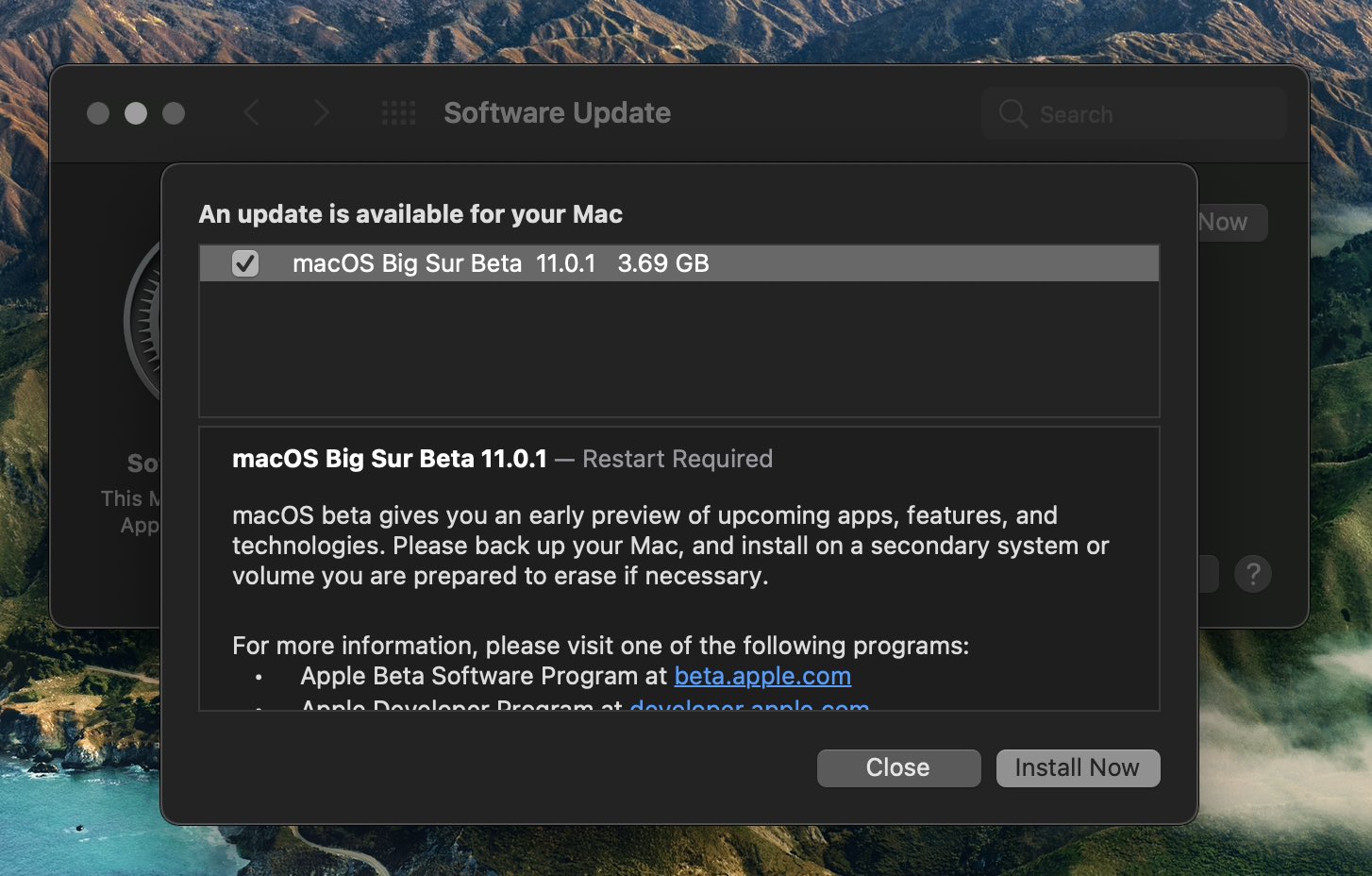
Task: Uncheck the macOS Big Sur Beta update checkbox
Action: (245, 263)
